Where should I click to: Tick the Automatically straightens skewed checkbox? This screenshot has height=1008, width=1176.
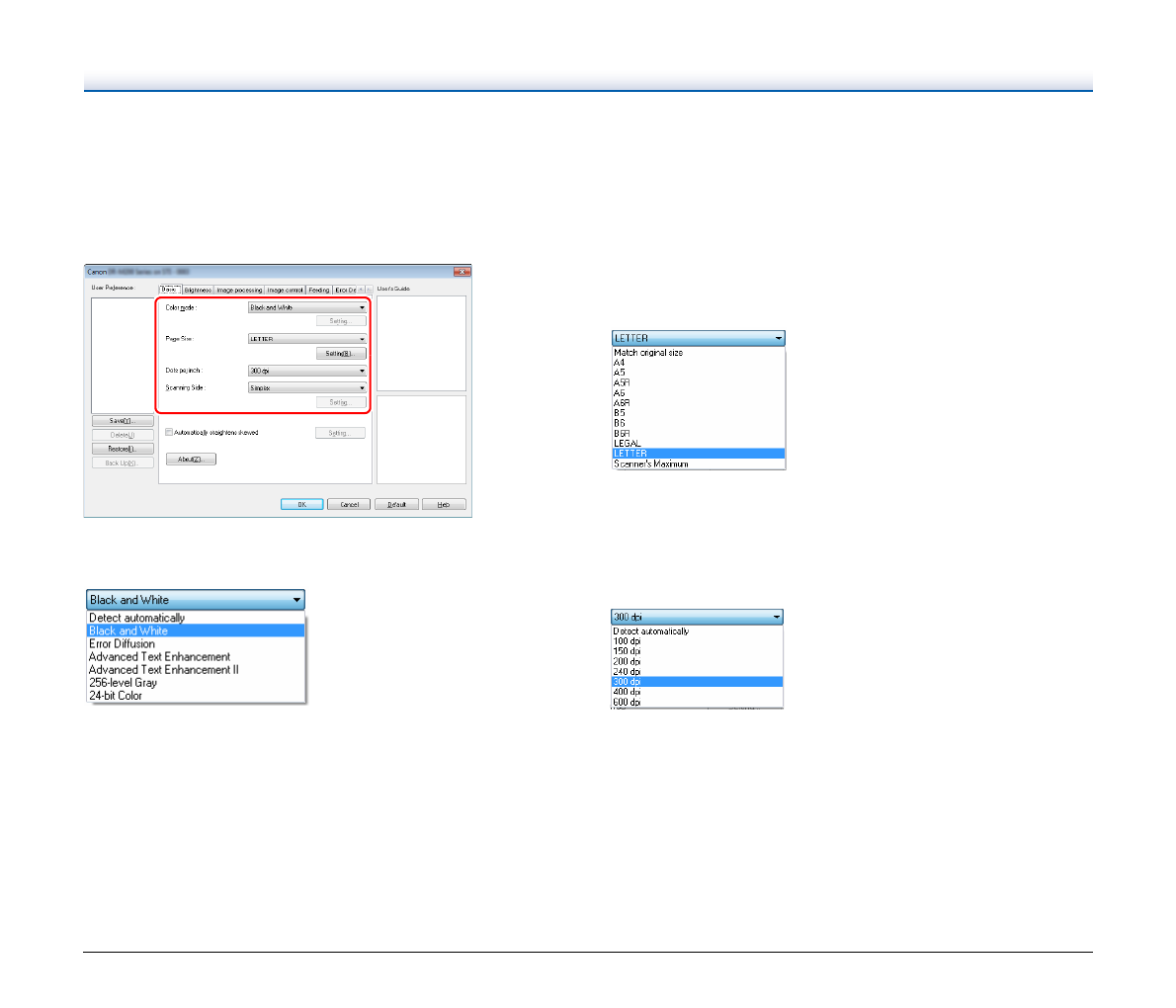(169, 433)
